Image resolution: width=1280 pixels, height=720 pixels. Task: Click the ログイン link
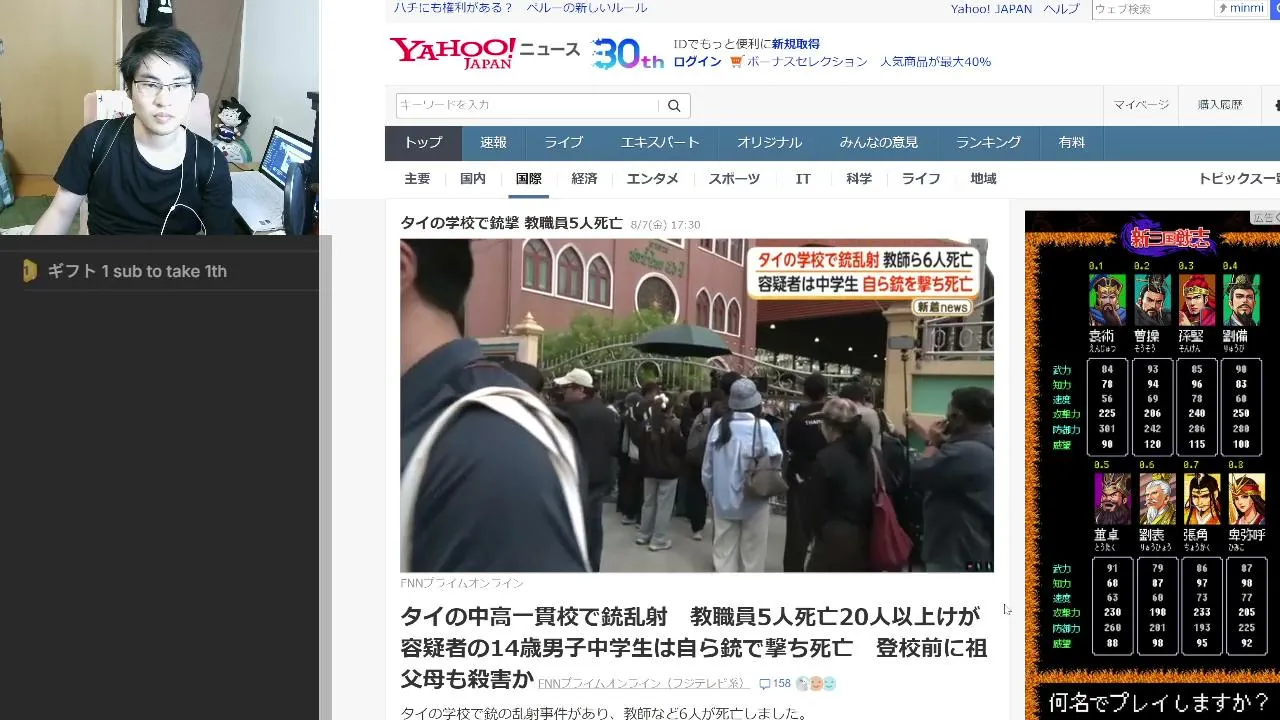click(x=697, y=62)
